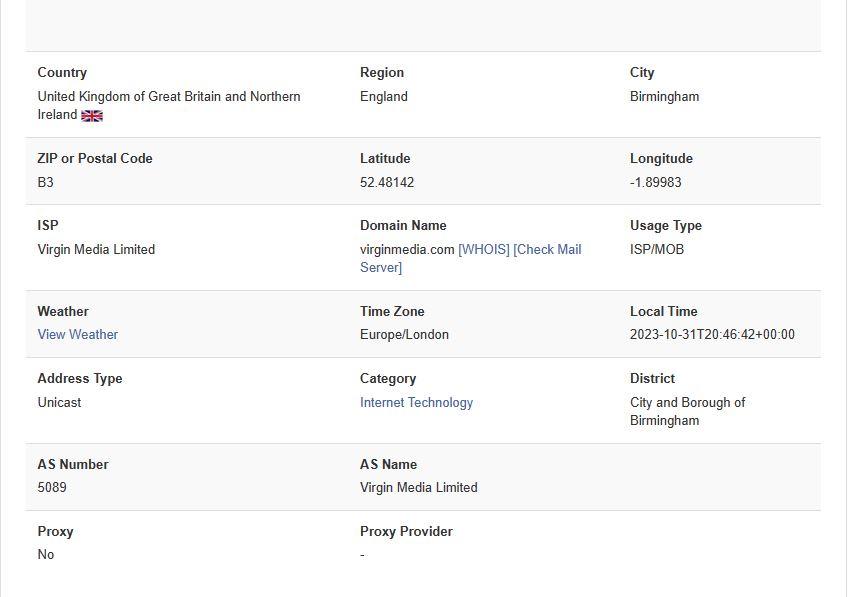Click the local time timestamp value
Viewport: 848px width, 597px height.
(712, 334)
